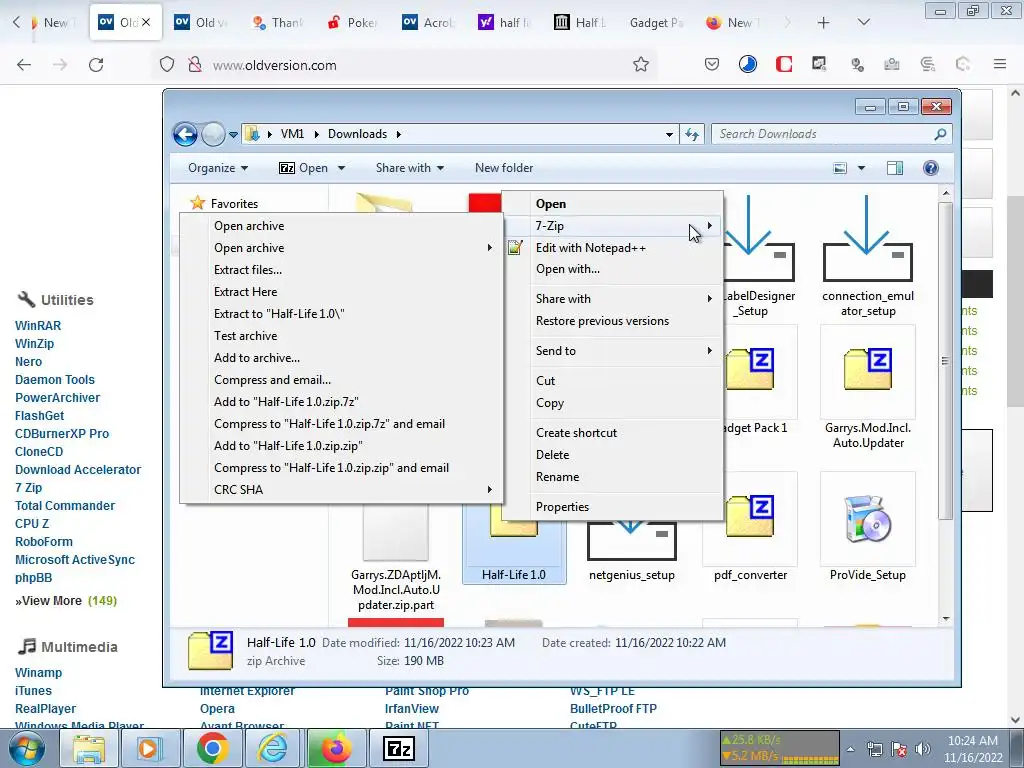This screenshot has height=768, width=1024.
Task: Click the taskbar clock showing 10:24 AM
Action: 972,749
